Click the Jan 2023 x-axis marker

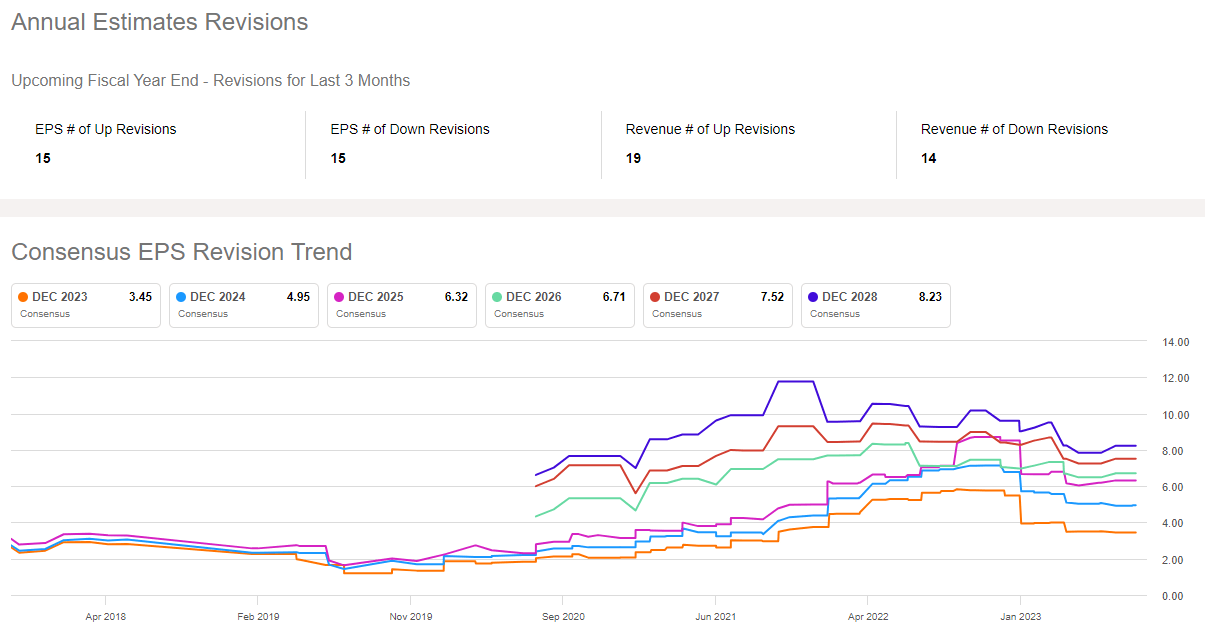coord(1019,617)
